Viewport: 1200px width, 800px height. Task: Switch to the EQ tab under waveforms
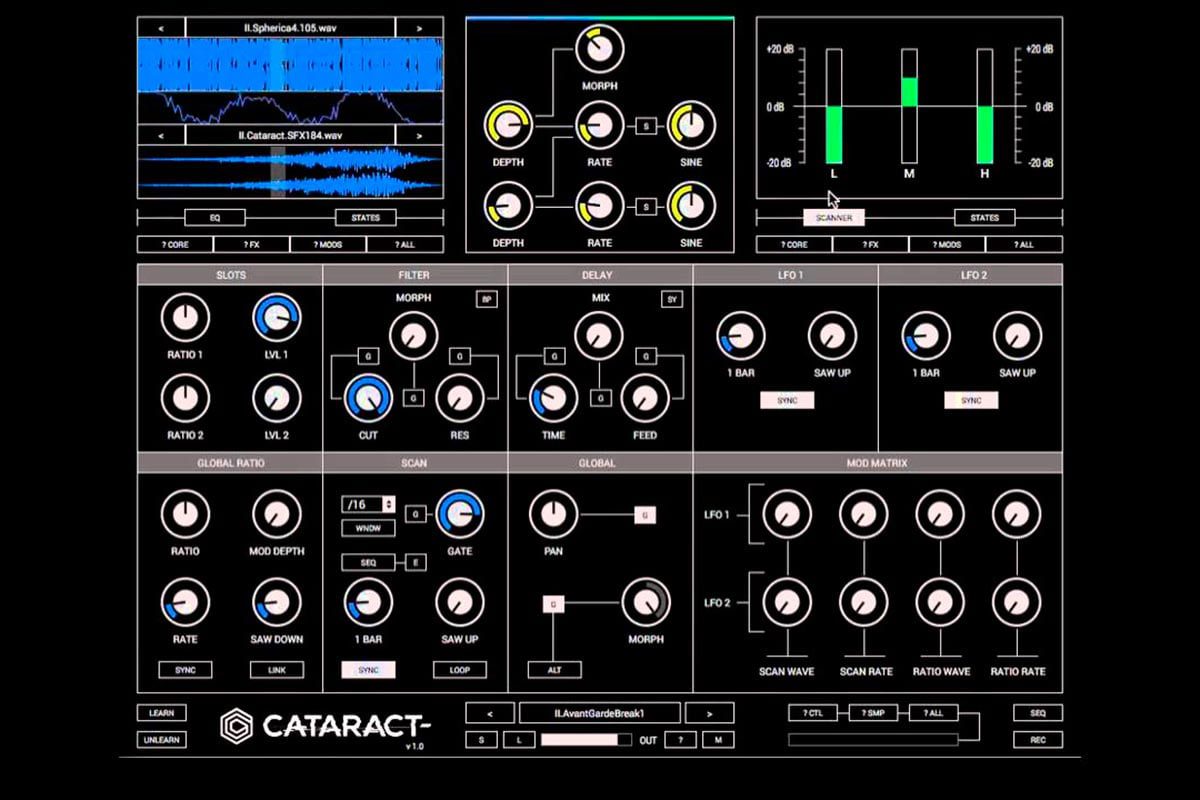point(214,217)
